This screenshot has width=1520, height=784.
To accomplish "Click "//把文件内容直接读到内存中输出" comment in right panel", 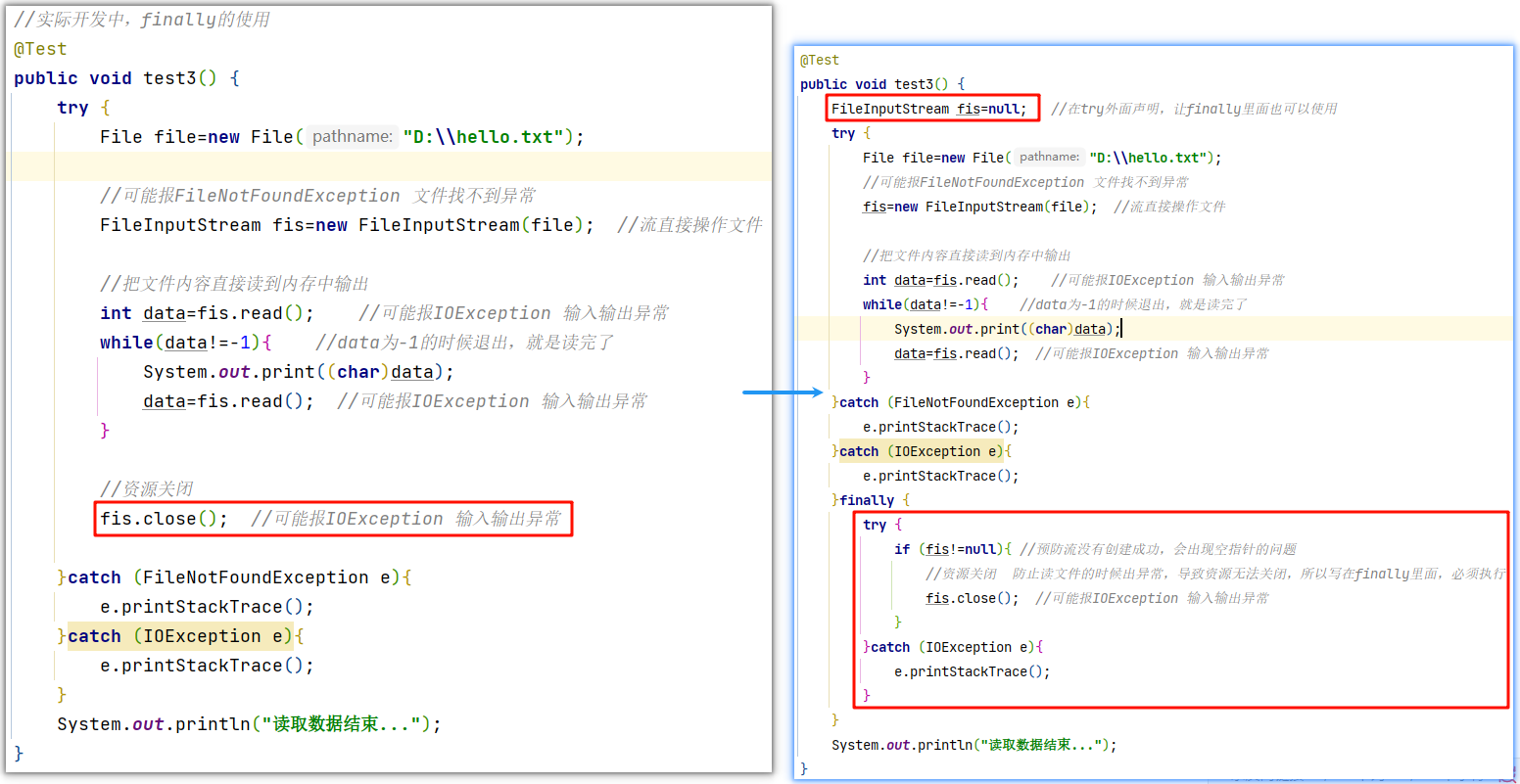I will 967,255.
